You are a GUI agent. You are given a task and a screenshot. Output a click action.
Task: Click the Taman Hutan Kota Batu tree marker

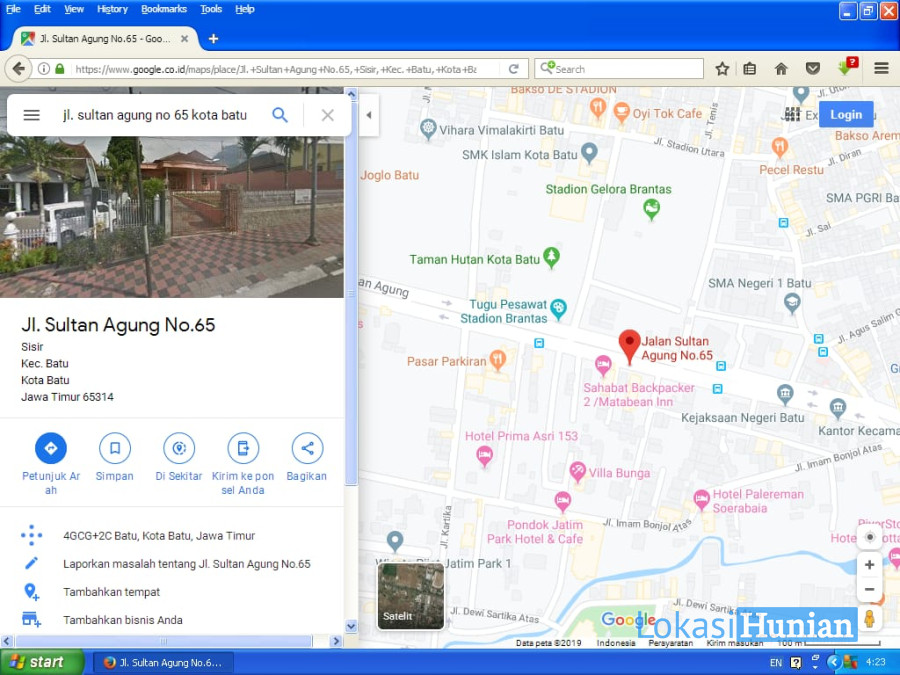point(552,257)
